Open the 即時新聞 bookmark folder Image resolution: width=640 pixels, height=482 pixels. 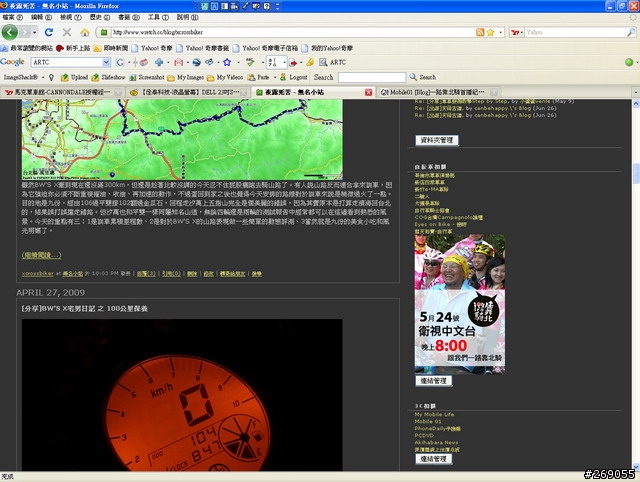[x=111, y=48]
